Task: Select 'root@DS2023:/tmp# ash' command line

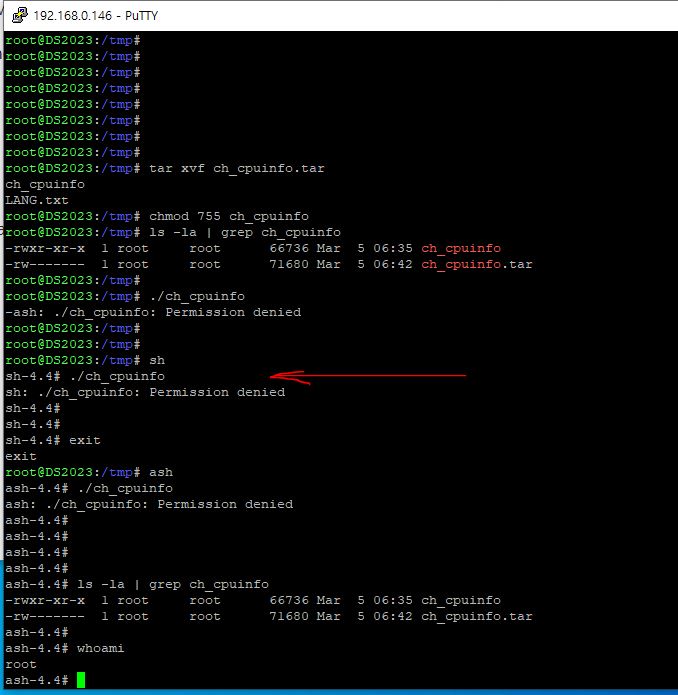Action: [89, 472]
